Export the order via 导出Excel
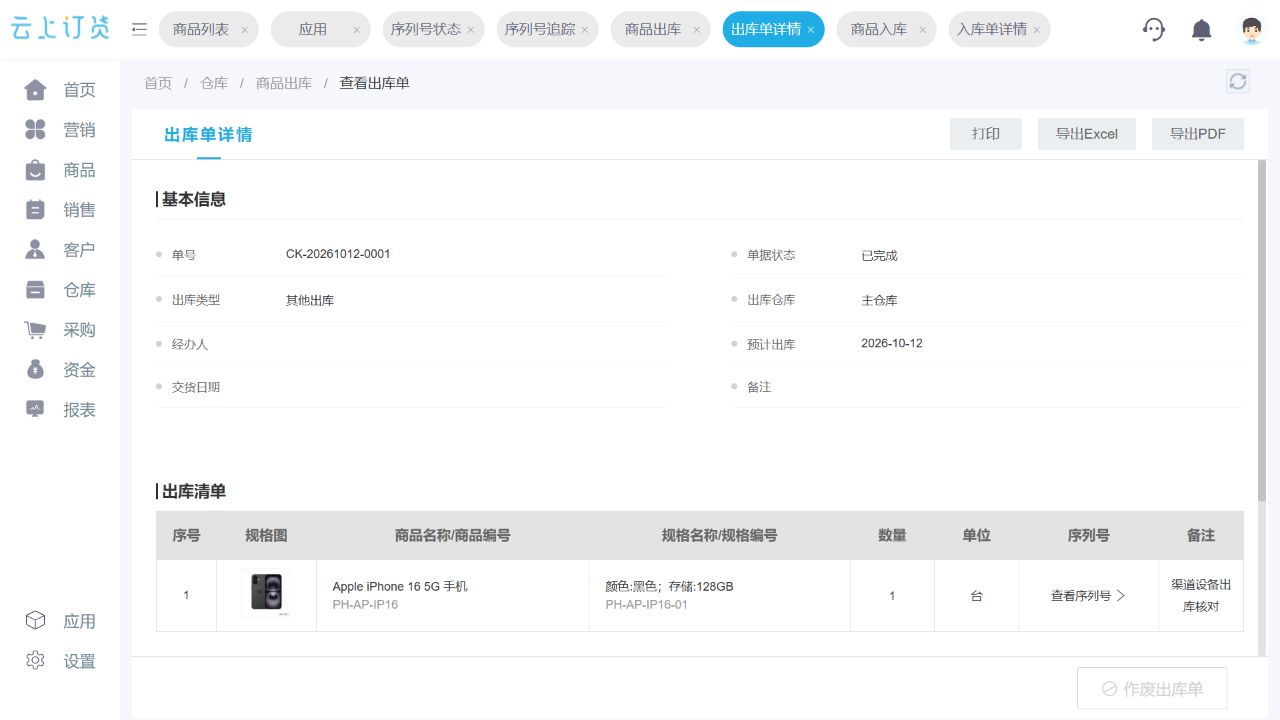Screen dimensions: 1280x720 pos(1087,134)
